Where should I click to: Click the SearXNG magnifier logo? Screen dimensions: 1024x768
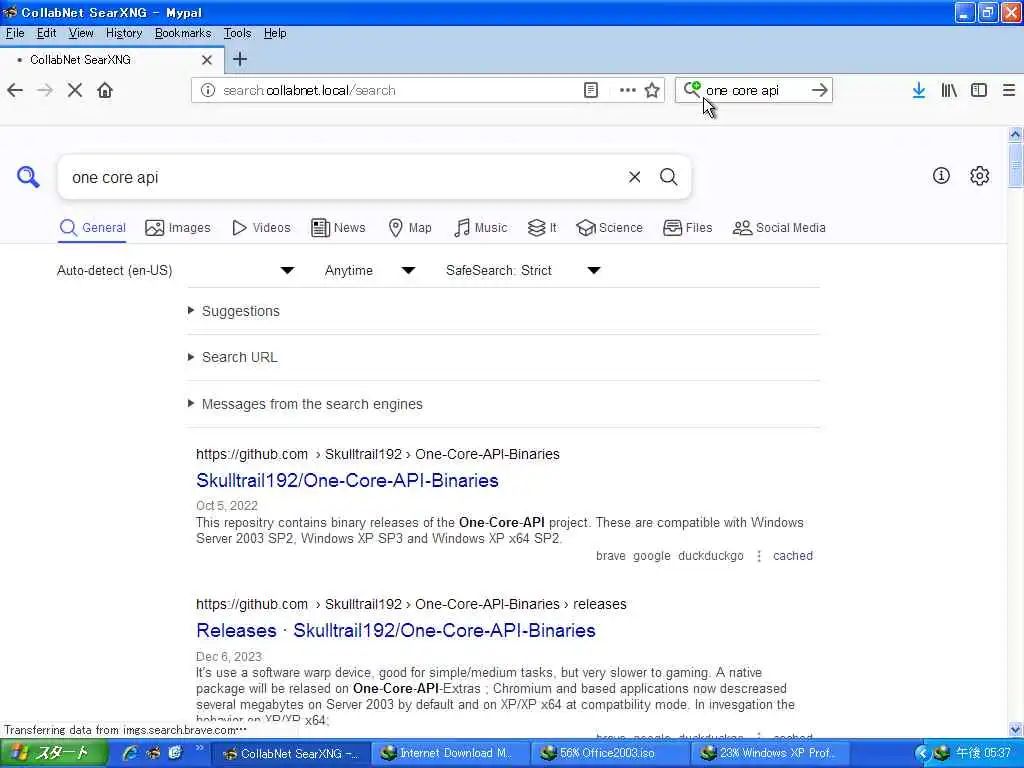tap(28, 177)
